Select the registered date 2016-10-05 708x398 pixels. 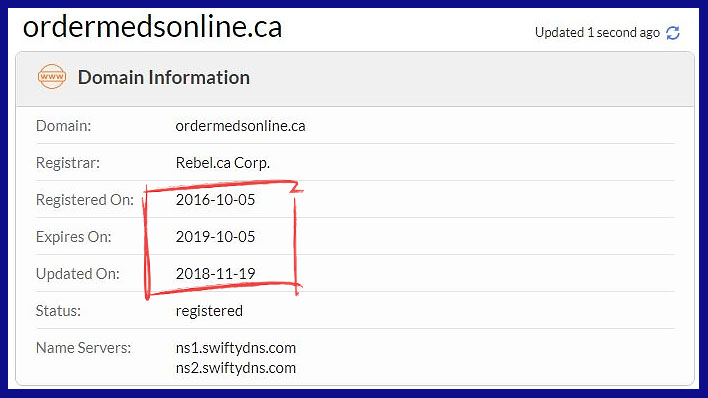(x=215, y=200)
